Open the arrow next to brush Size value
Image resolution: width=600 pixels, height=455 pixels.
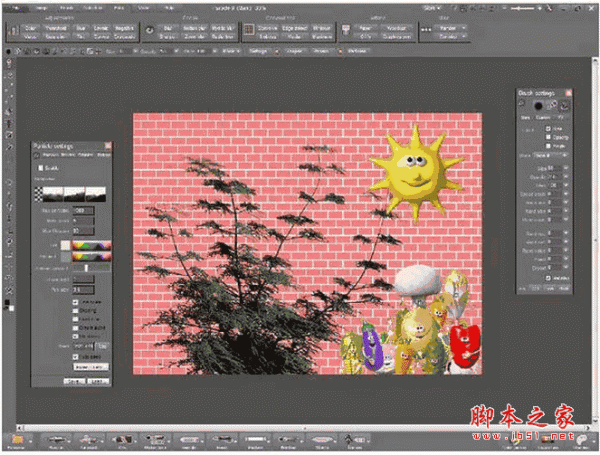[x=566, y=168]
